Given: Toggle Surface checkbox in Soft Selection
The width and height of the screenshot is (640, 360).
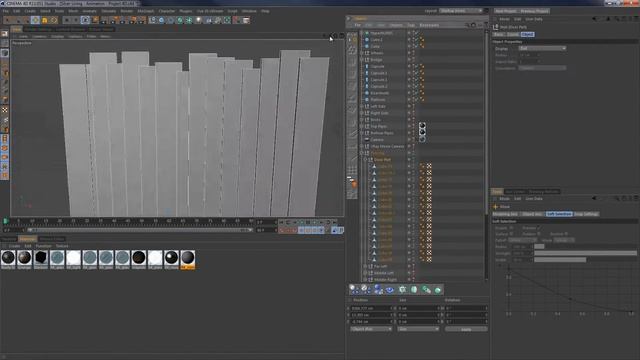Looking at the screenshot, I should 511,234.
